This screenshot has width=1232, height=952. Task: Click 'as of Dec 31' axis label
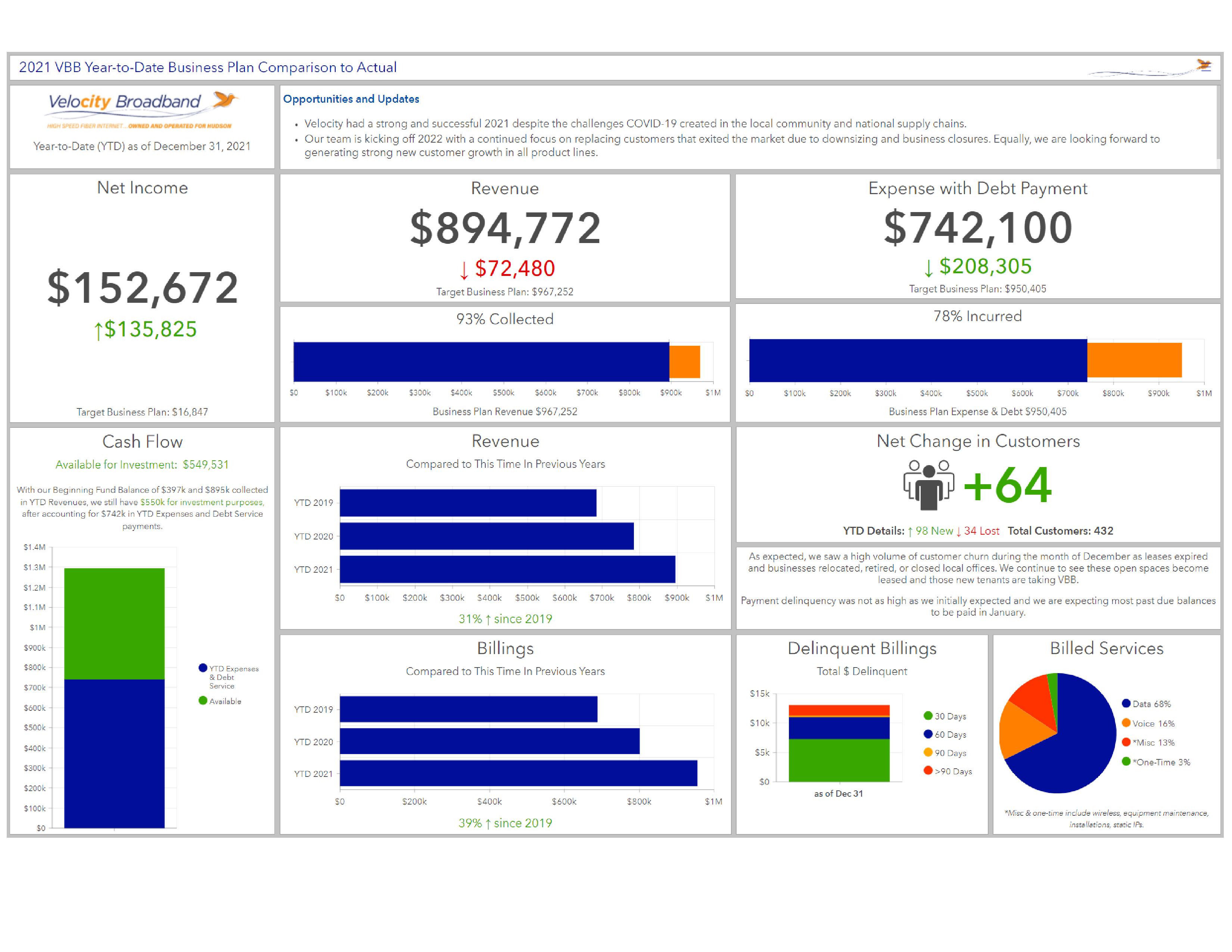pyautogui.click(x=838, y=794)
